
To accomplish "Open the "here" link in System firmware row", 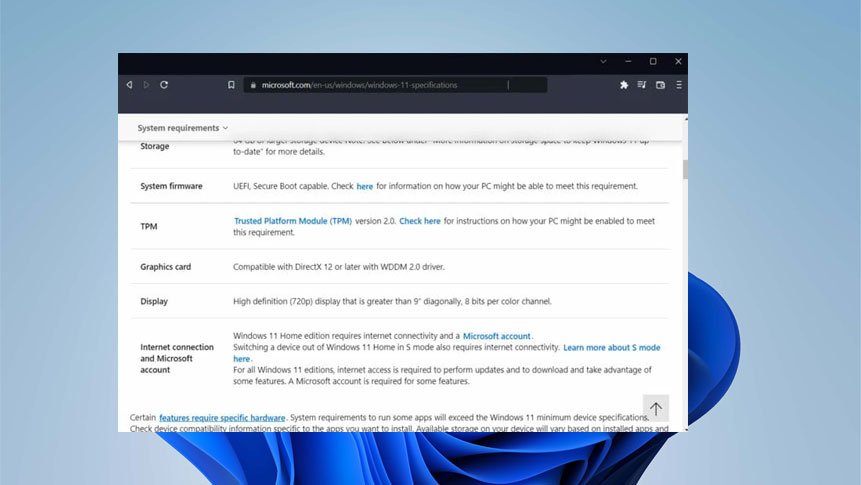I will pos(365,186).
